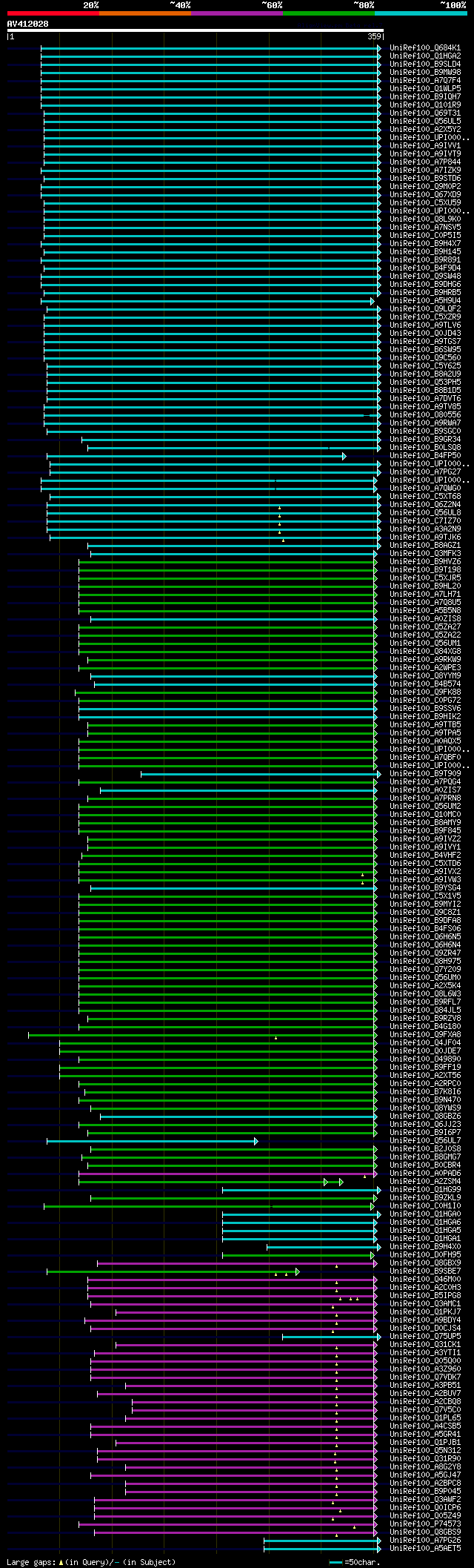This screenshot has height=1568, width=474.
Task: Select UniRef100_C0P5I5 label
Action: click(x=425, y=235)
